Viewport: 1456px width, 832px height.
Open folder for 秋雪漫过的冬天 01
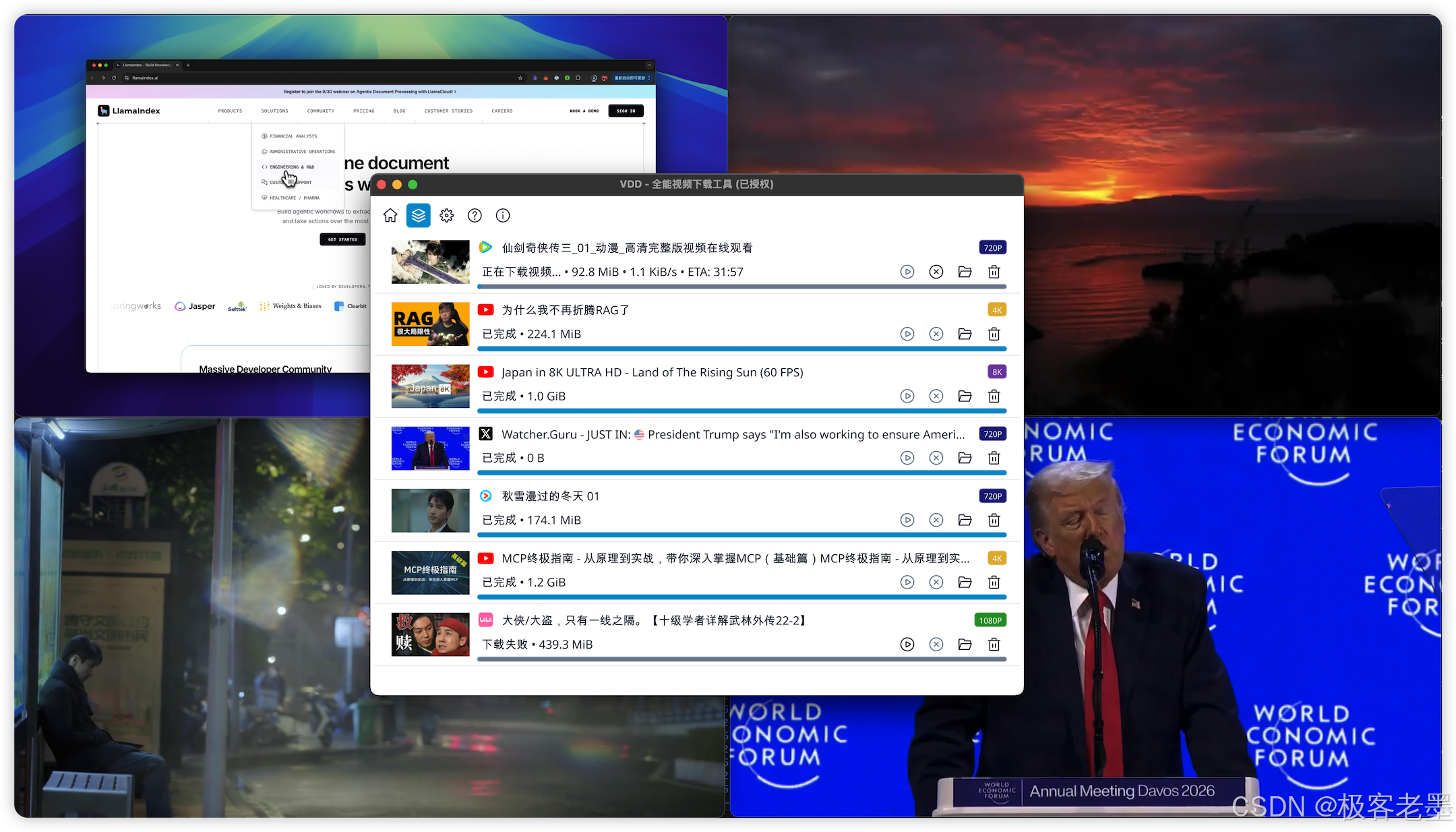point(965,520)
